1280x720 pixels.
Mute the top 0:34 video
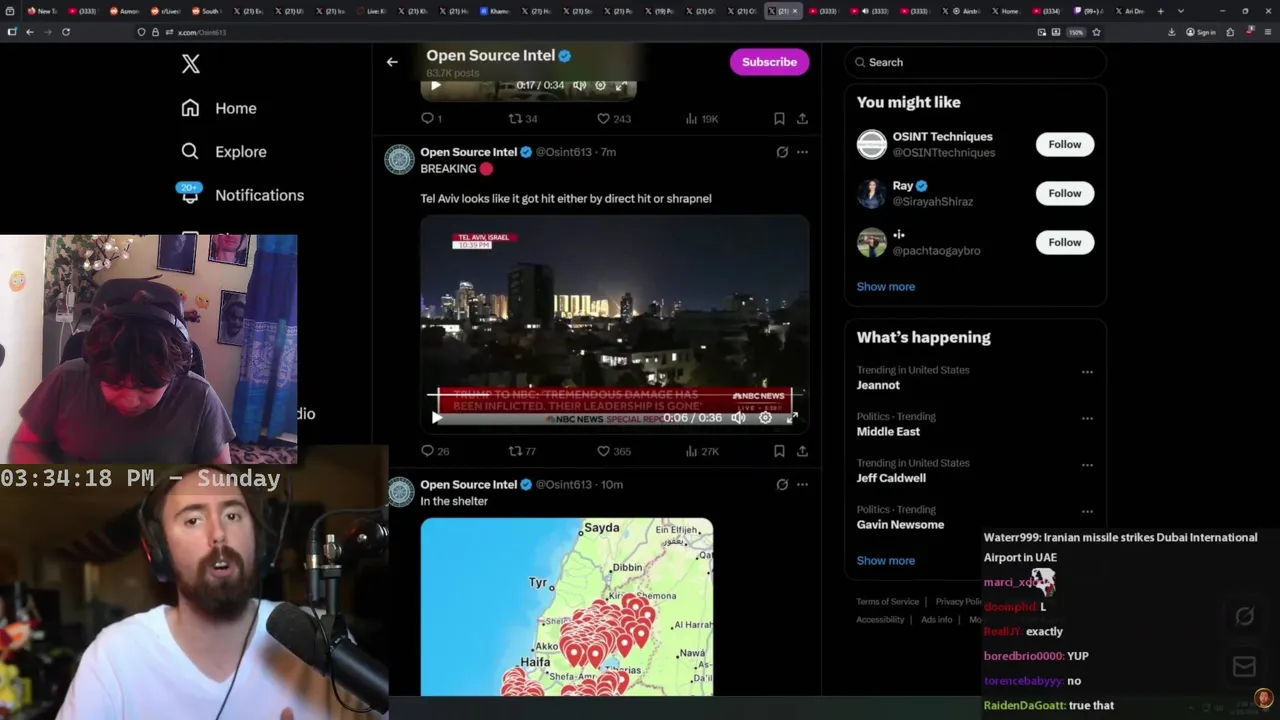pyautogui.click(x=579, y=85)
